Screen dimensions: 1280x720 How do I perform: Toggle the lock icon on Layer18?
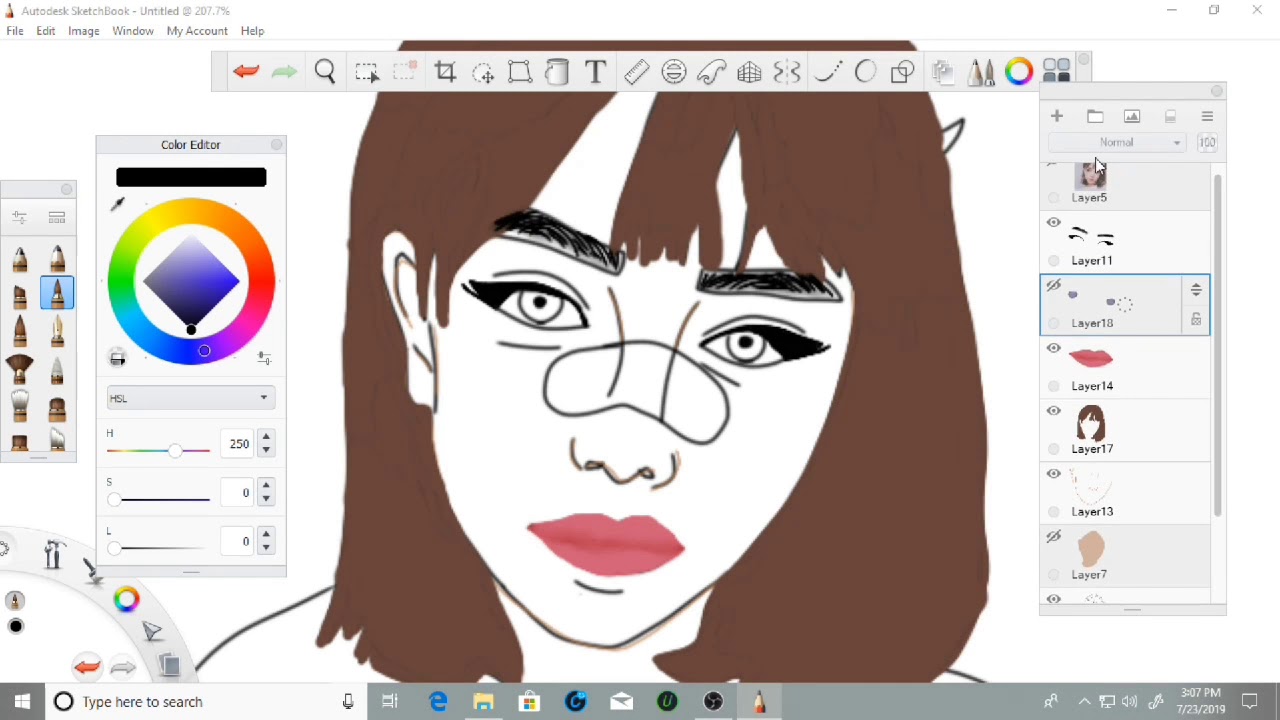click(1196, 319)
